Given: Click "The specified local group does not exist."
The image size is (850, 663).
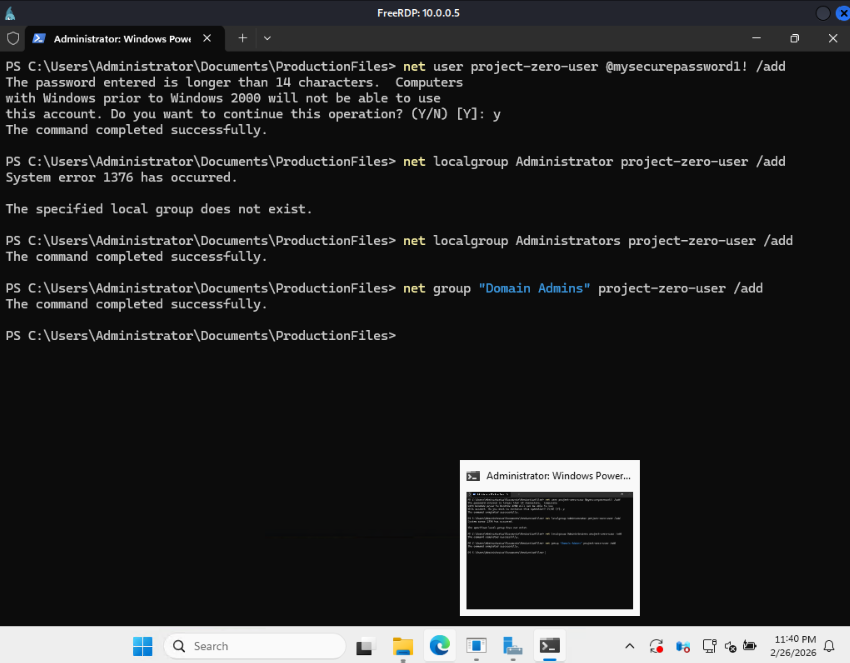Looking at the screenshot, I should 159,209.
